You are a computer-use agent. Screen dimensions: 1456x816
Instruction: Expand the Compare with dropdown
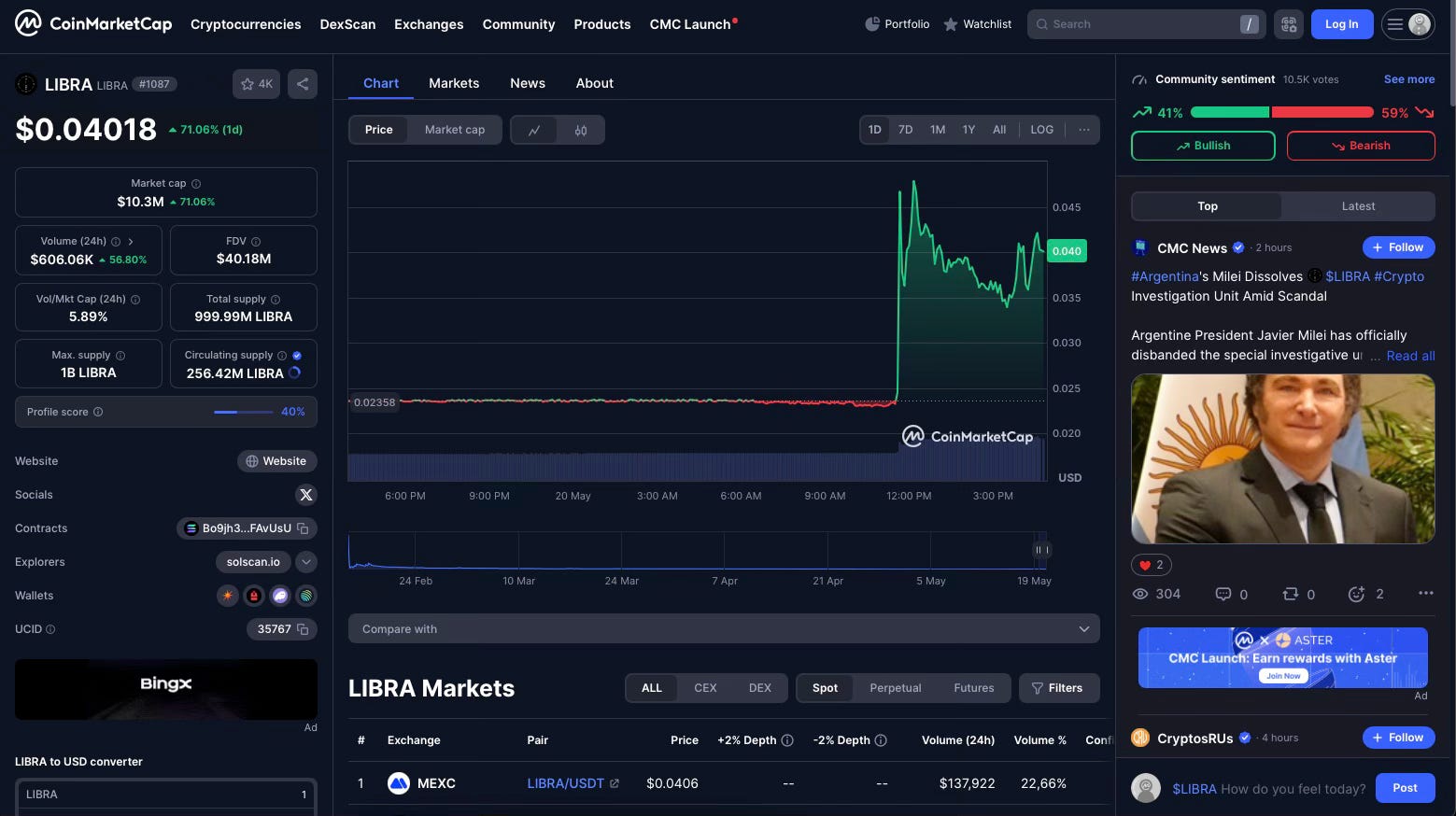click(724, 629)
